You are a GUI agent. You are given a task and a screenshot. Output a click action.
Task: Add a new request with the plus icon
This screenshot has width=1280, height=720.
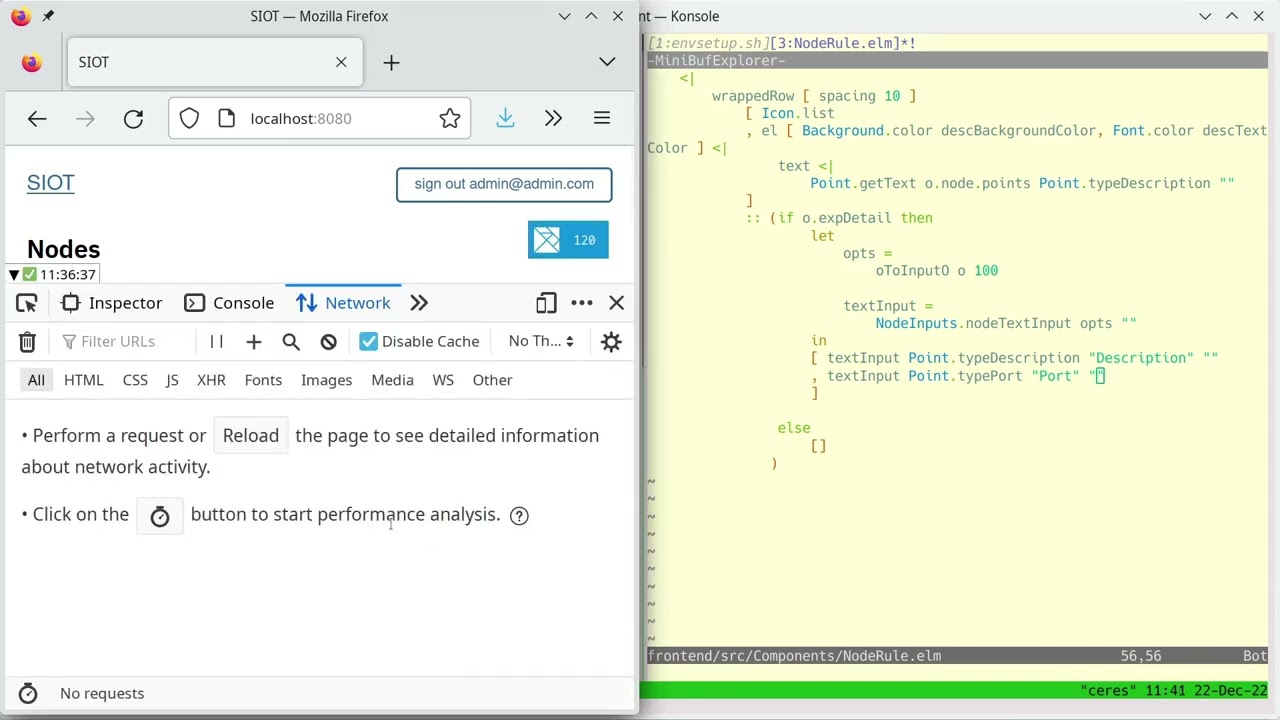(x=253, y=342)
